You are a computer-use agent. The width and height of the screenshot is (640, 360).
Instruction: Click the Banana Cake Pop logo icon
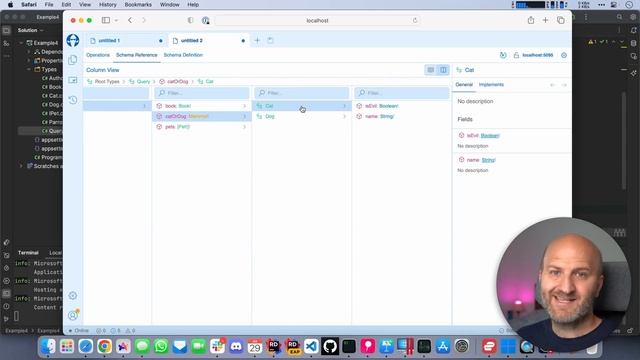click(x=73, y=40)
